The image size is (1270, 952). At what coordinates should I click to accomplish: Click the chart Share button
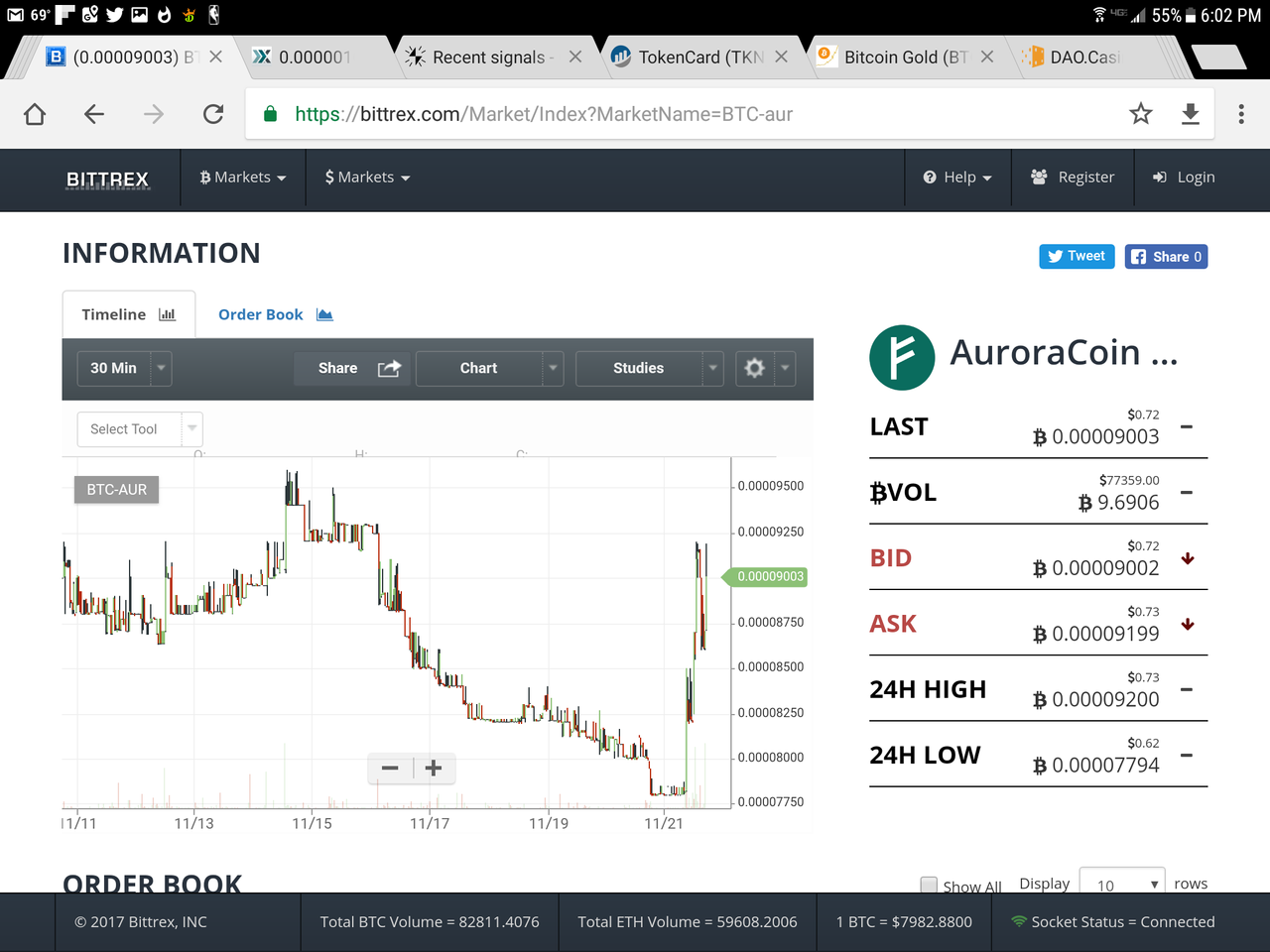click(x=353, y=368)
